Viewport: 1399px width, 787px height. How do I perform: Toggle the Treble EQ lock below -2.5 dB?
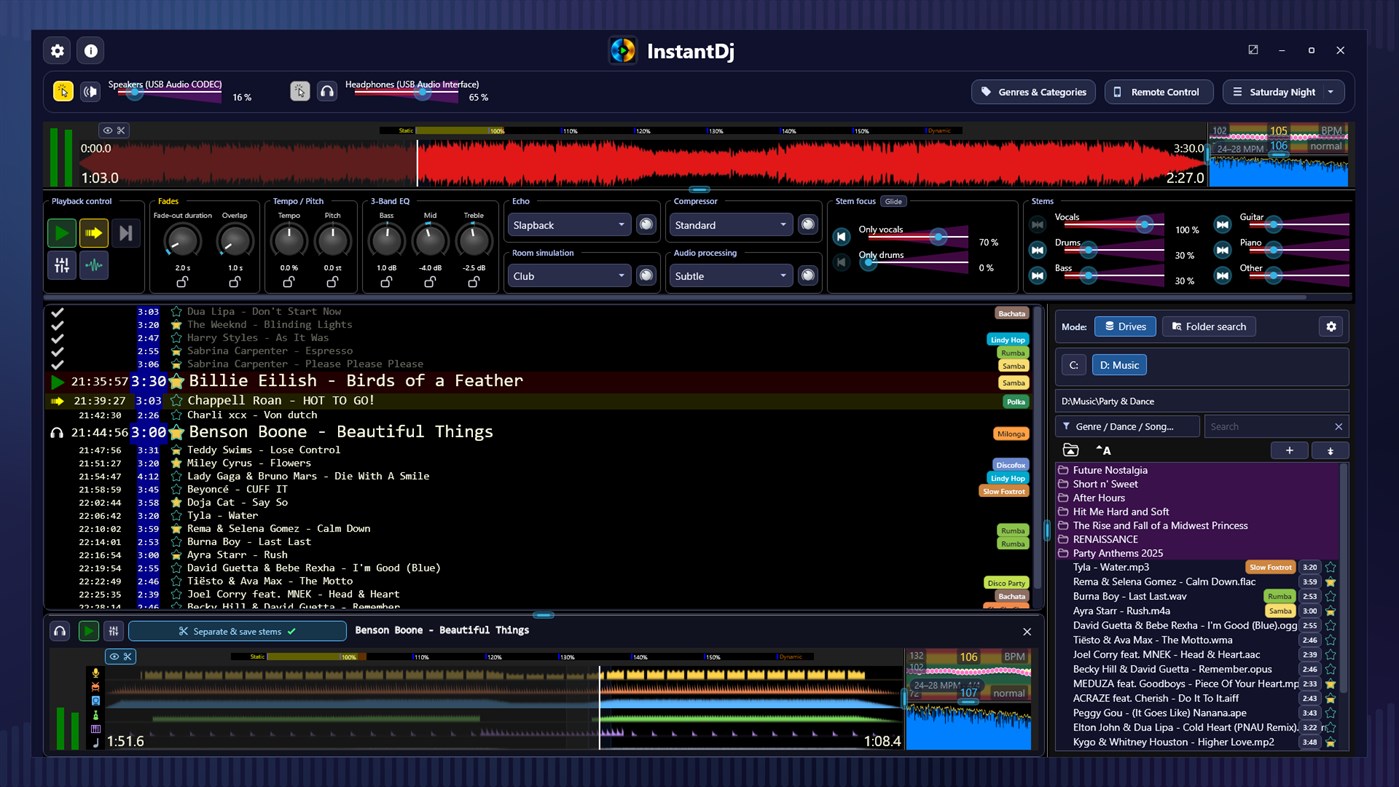(x=474, y=283)
